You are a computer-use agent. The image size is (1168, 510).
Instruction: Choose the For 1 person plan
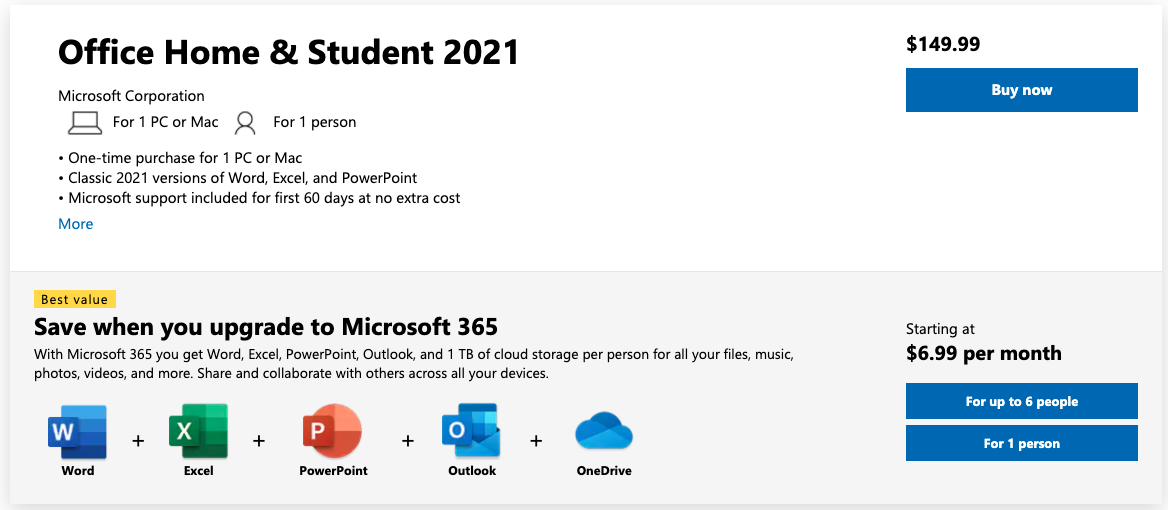point(1021,443)
